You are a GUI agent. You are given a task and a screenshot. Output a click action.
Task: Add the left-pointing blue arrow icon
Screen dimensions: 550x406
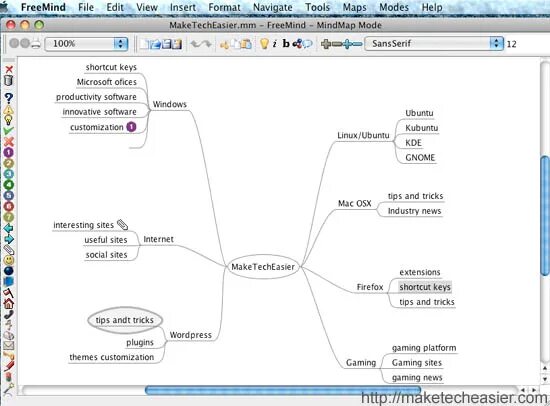(x=9, y=228)
